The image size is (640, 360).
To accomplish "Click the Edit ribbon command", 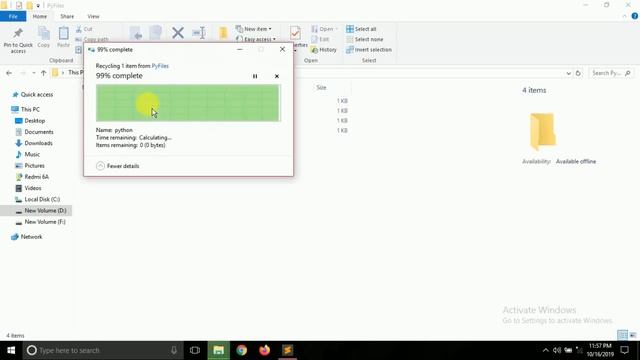I will coord(320,39).
